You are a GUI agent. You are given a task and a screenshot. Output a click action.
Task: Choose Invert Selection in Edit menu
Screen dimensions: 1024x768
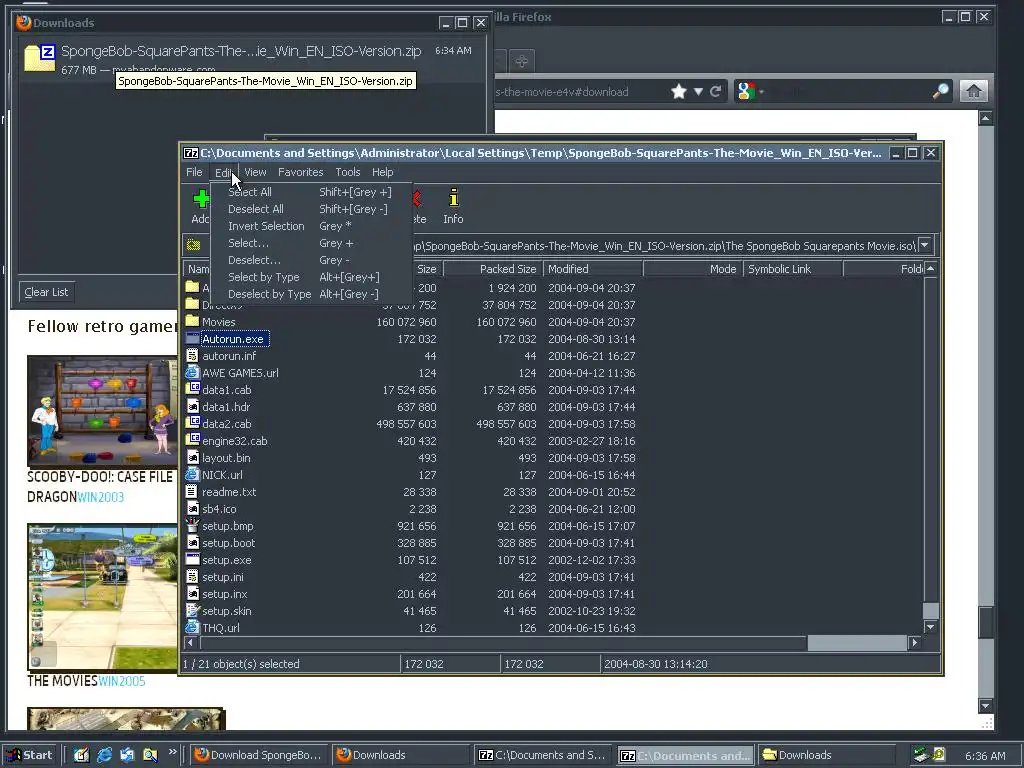(x=310, y=226)
